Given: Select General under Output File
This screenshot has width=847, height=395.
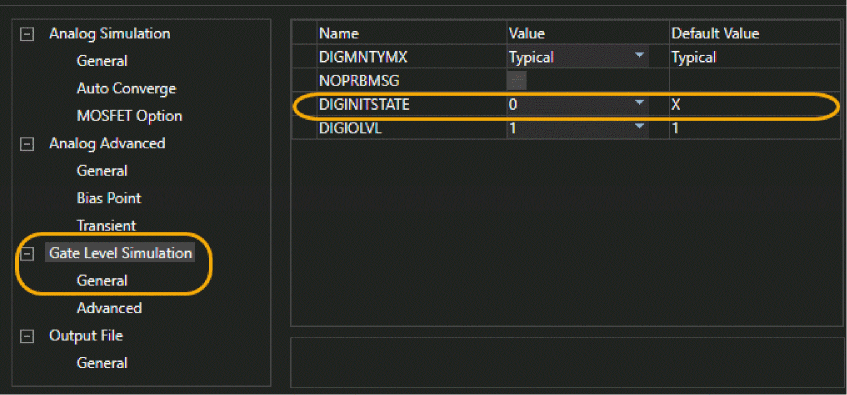Looking at the screenshot, I should [x=102, y=363].
